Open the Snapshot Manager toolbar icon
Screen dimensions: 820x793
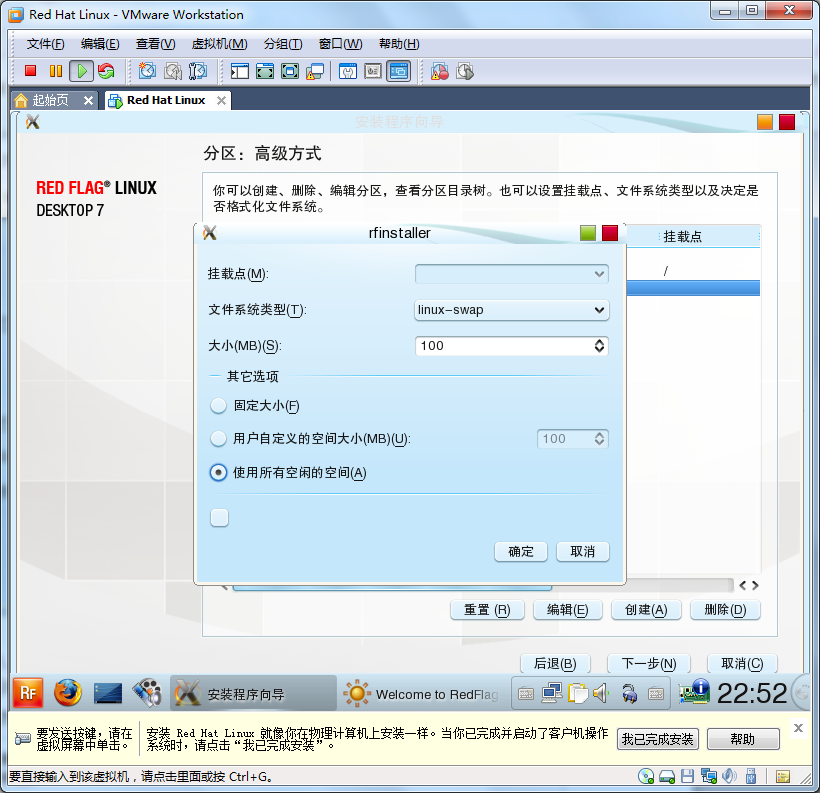198,71
